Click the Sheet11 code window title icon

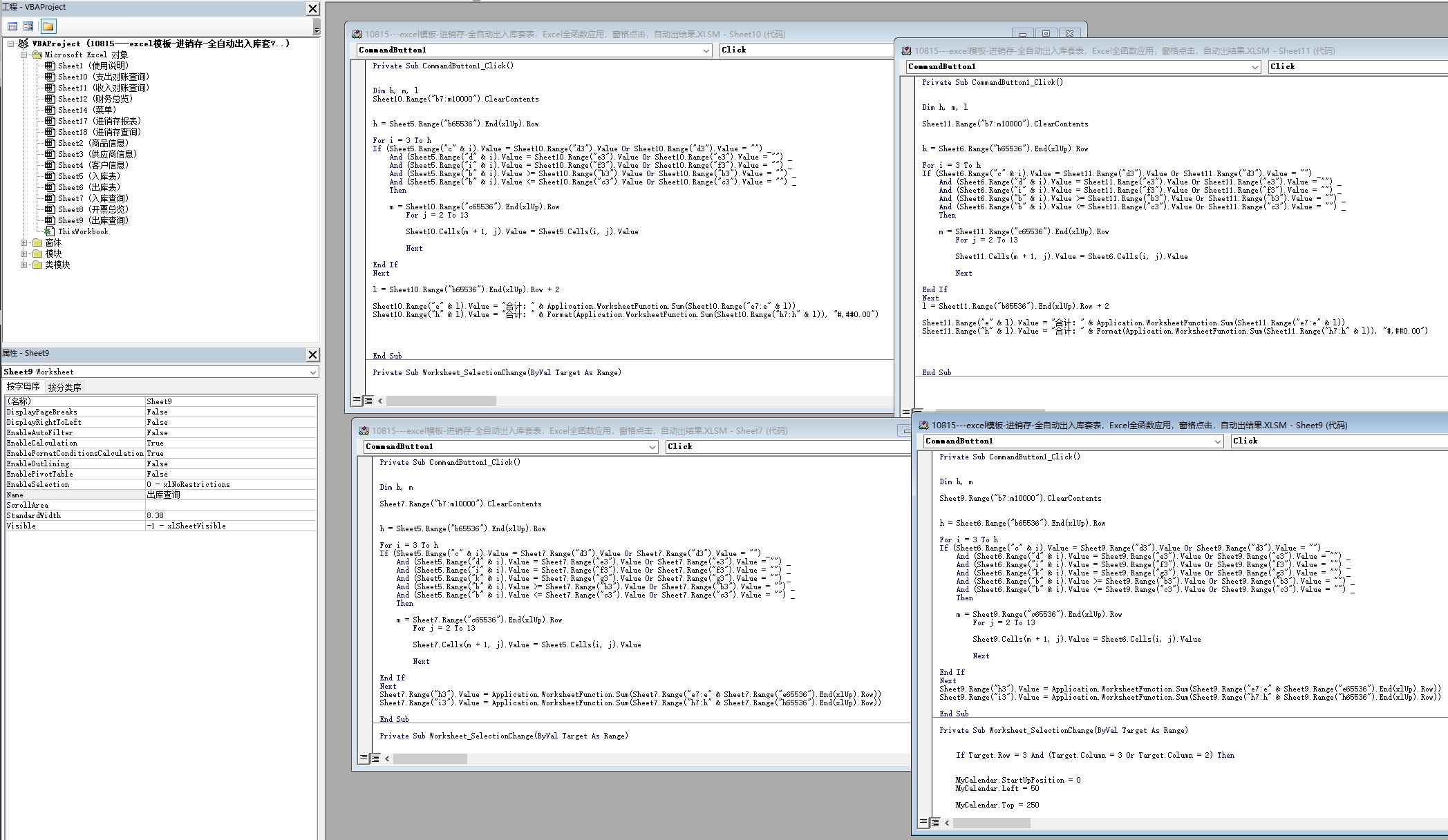pyautogui.click(x=906, y=50)
